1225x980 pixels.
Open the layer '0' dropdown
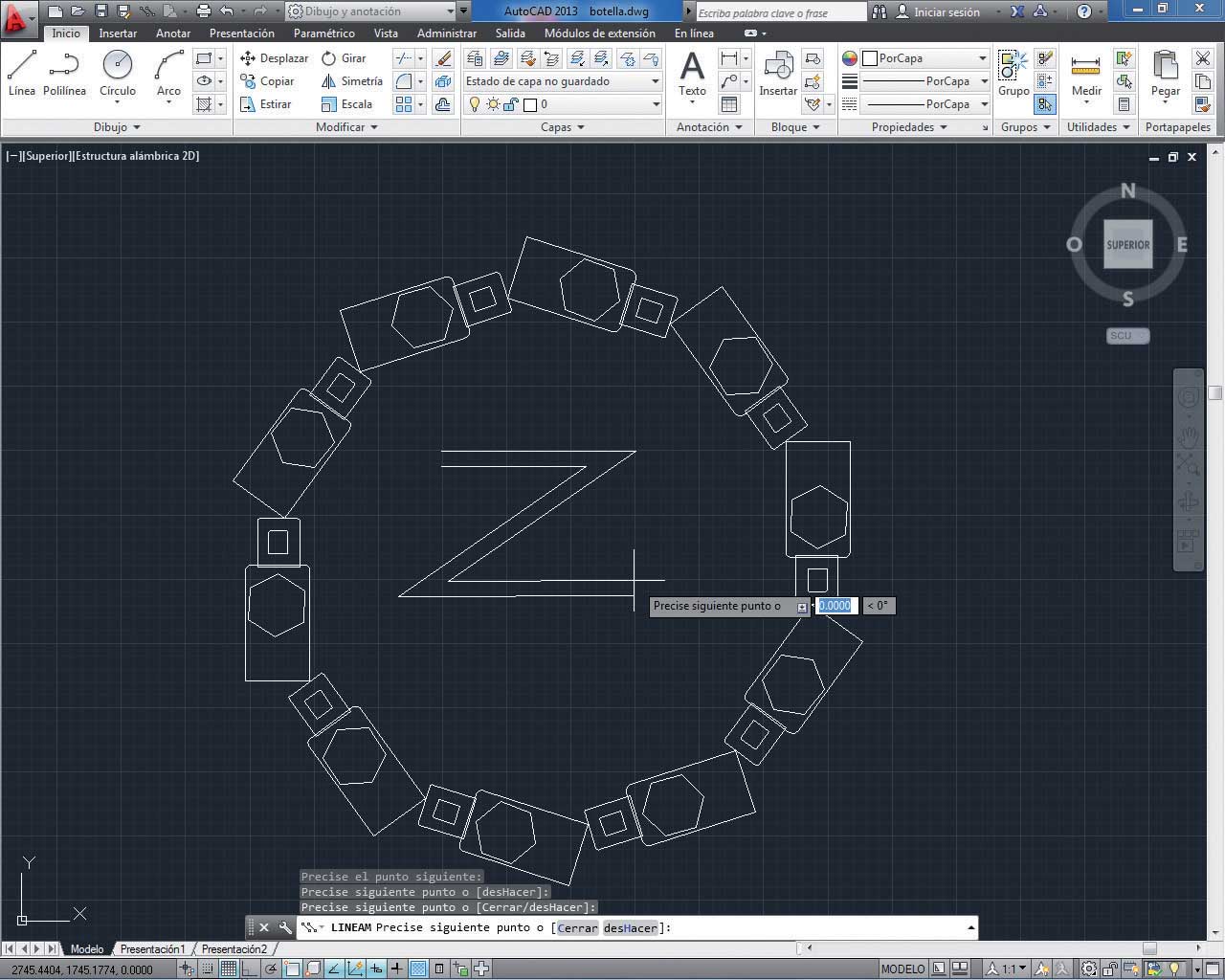point(564,104)
